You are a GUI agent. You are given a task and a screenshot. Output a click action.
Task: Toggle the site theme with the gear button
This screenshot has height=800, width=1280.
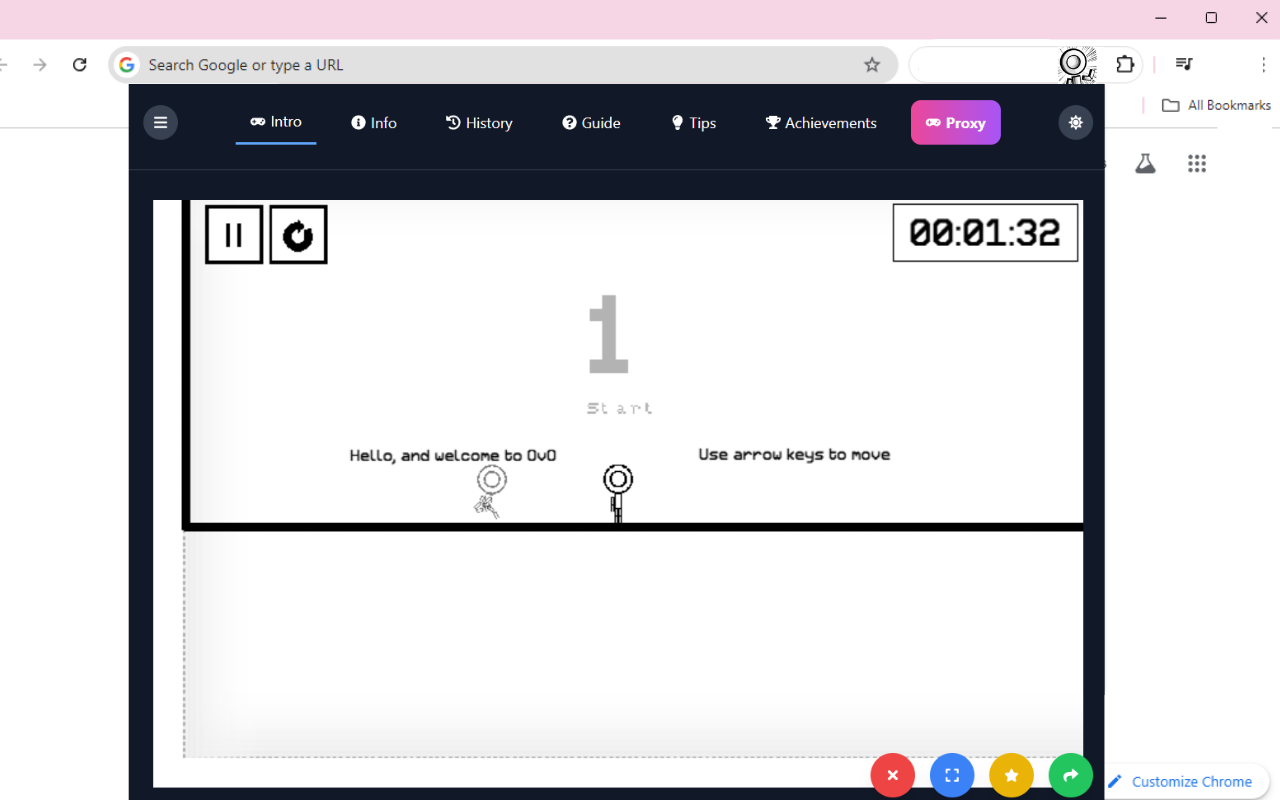tap(1075, 122)
